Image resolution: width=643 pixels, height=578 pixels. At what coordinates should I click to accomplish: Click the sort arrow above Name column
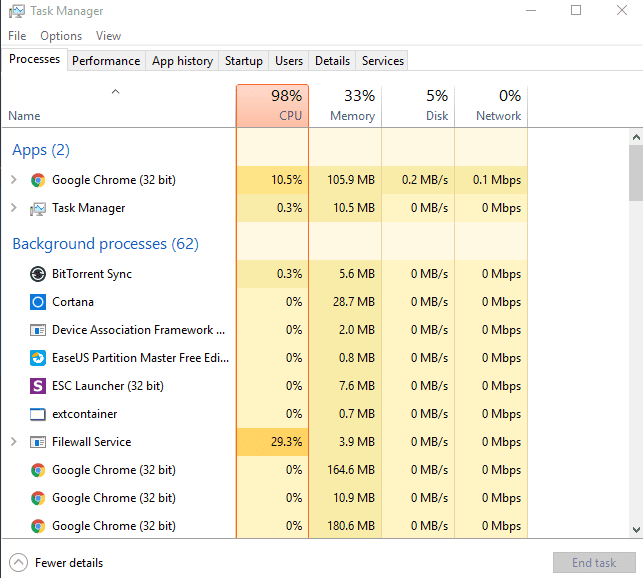[116, 92]
